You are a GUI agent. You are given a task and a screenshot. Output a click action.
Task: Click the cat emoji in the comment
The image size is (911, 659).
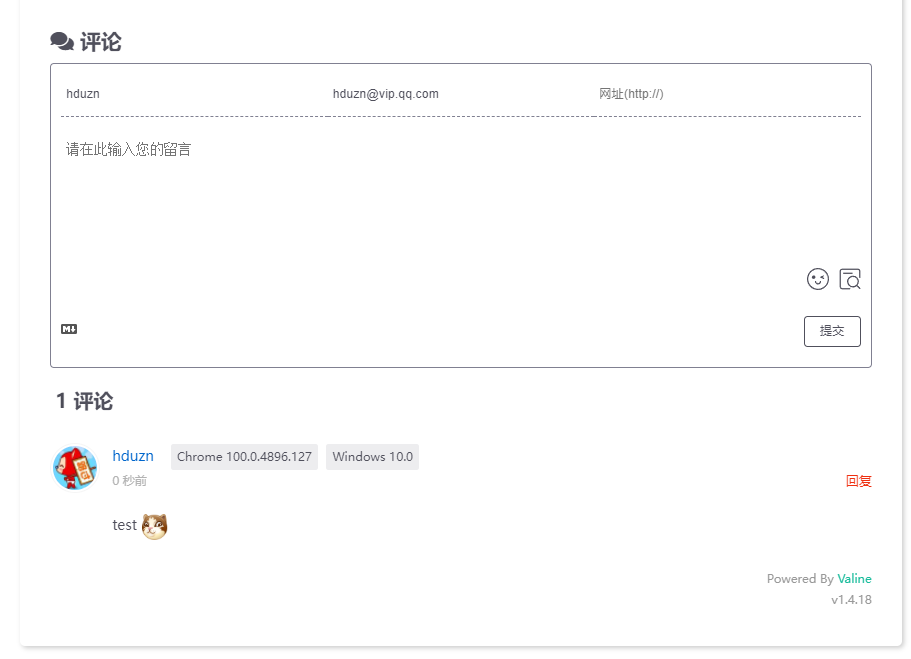(154, 526)
